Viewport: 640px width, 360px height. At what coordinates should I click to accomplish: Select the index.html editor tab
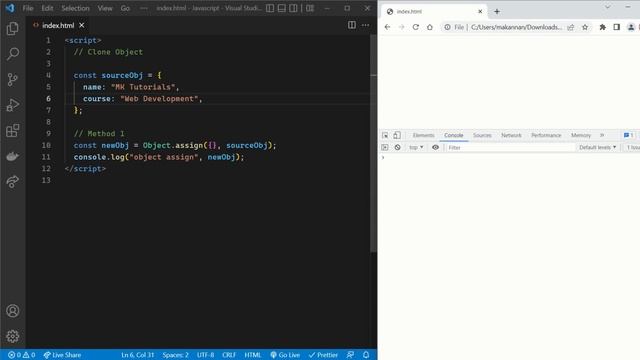58,25
